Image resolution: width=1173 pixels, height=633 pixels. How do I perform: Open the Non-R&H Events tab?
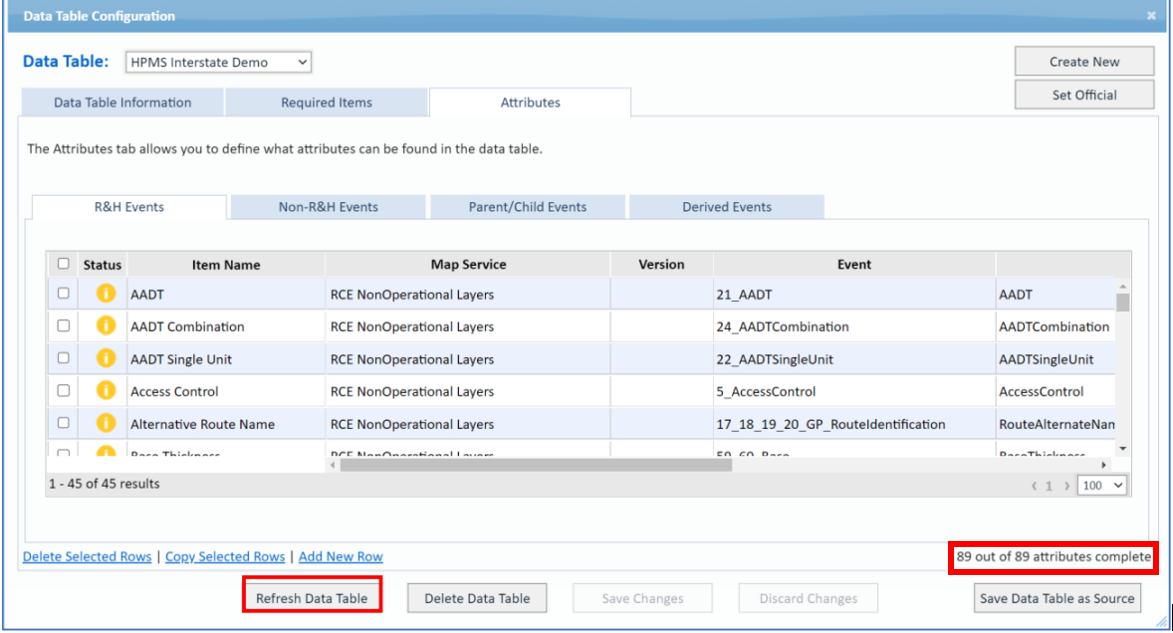(x=328, y=207)
